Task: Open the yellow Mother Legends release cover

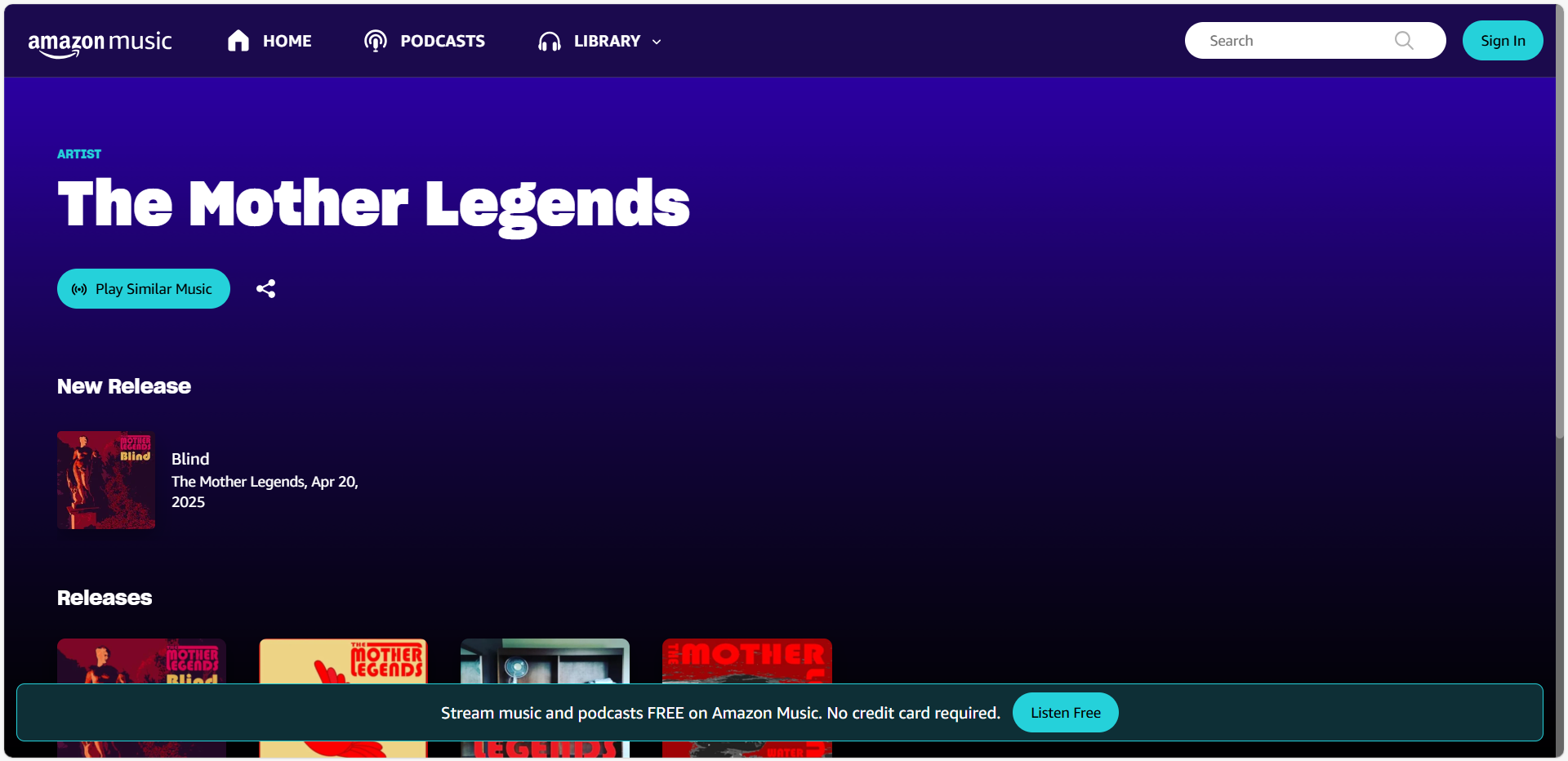Action: tap(343, 661)
